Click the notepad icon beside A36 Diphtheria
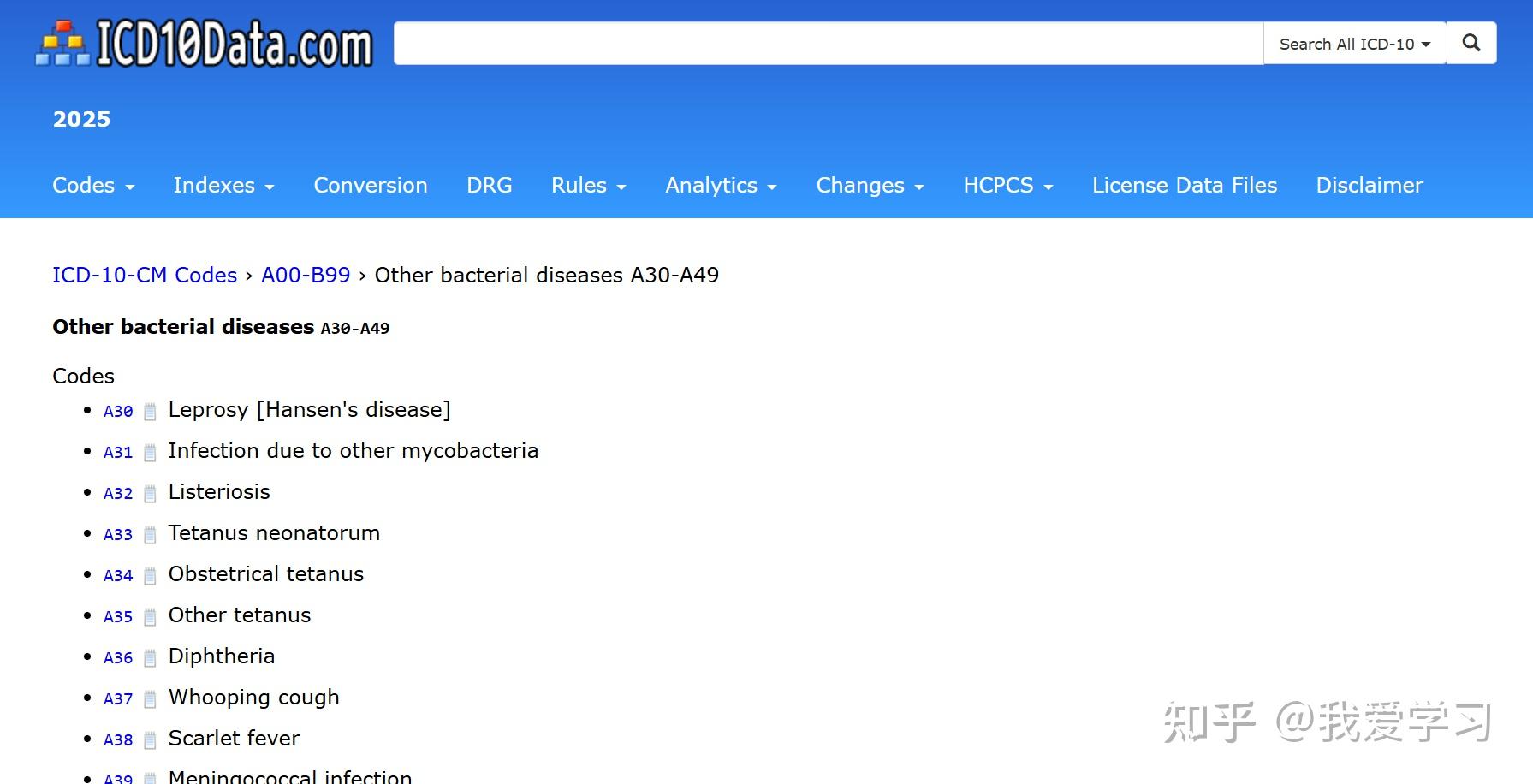The image size is (1533, 784). 150,658
